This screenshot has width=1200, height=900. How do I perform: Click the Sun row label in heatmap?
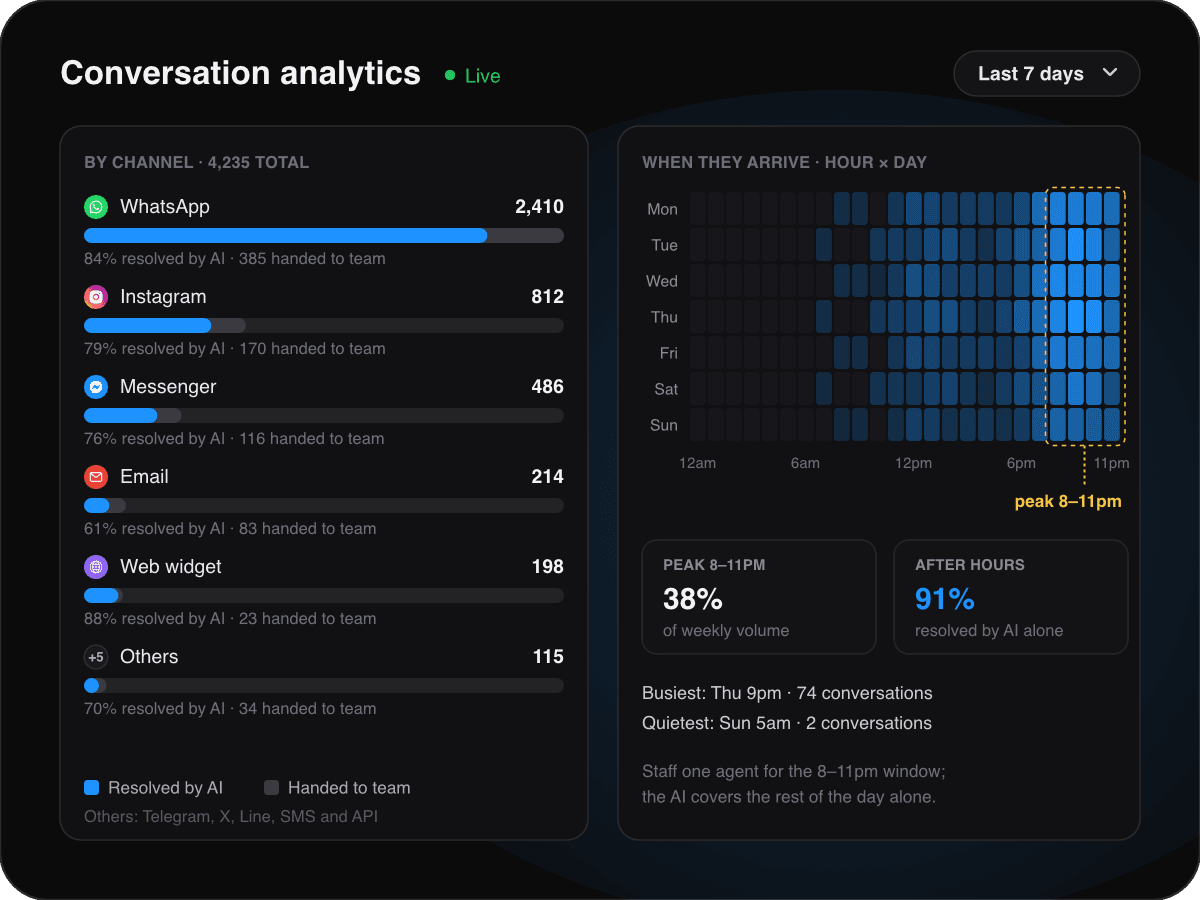click(x=664, y=425)
